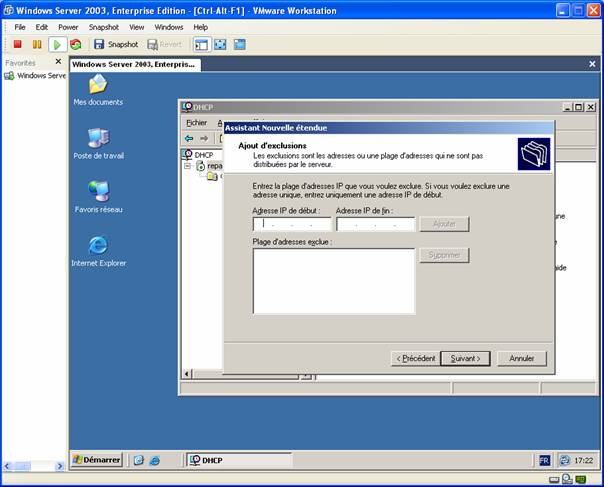
Task: Select the folder icon under repa server
Action: [212, 177]
